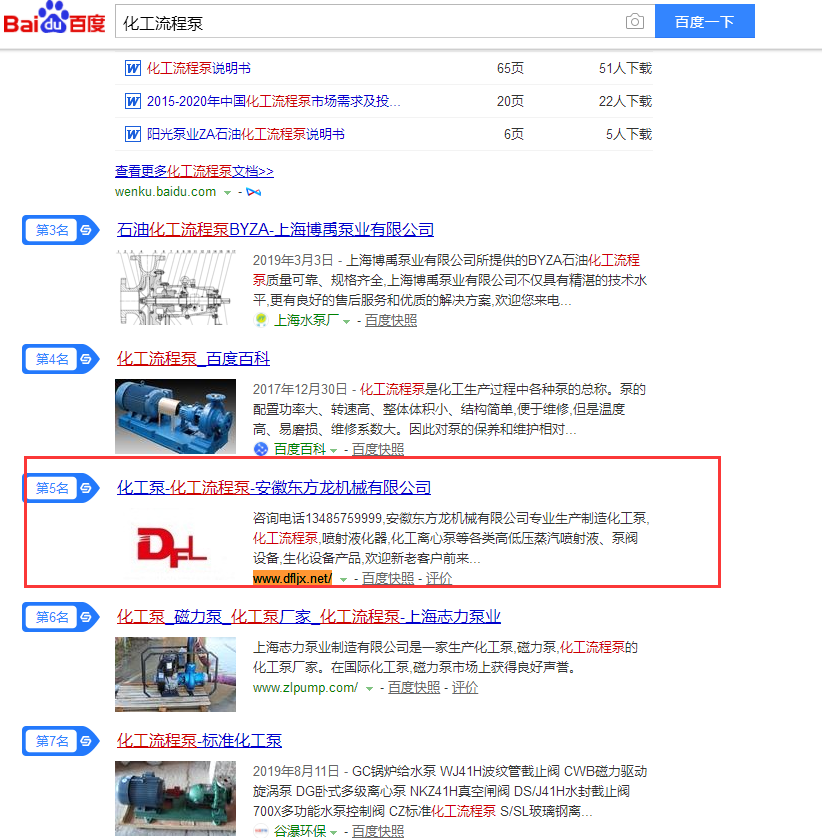Screen dimensions: 822x838
Task: Expand the arrow next to 谷瀑环保
Action: [x=334, y=832]
